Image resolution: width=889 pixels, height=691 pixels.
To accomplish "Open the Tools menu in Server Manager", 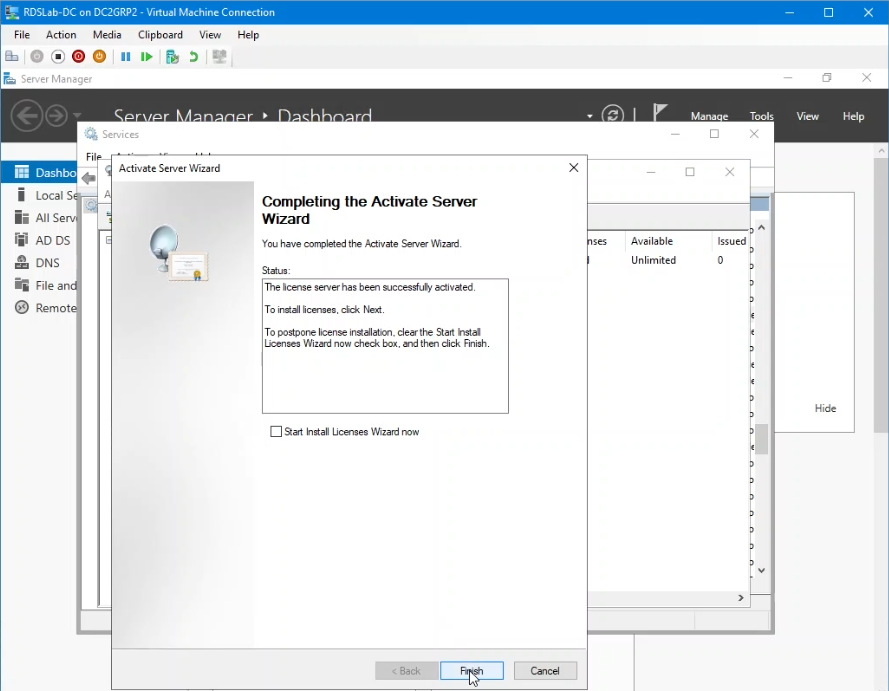I will (761, 116).
